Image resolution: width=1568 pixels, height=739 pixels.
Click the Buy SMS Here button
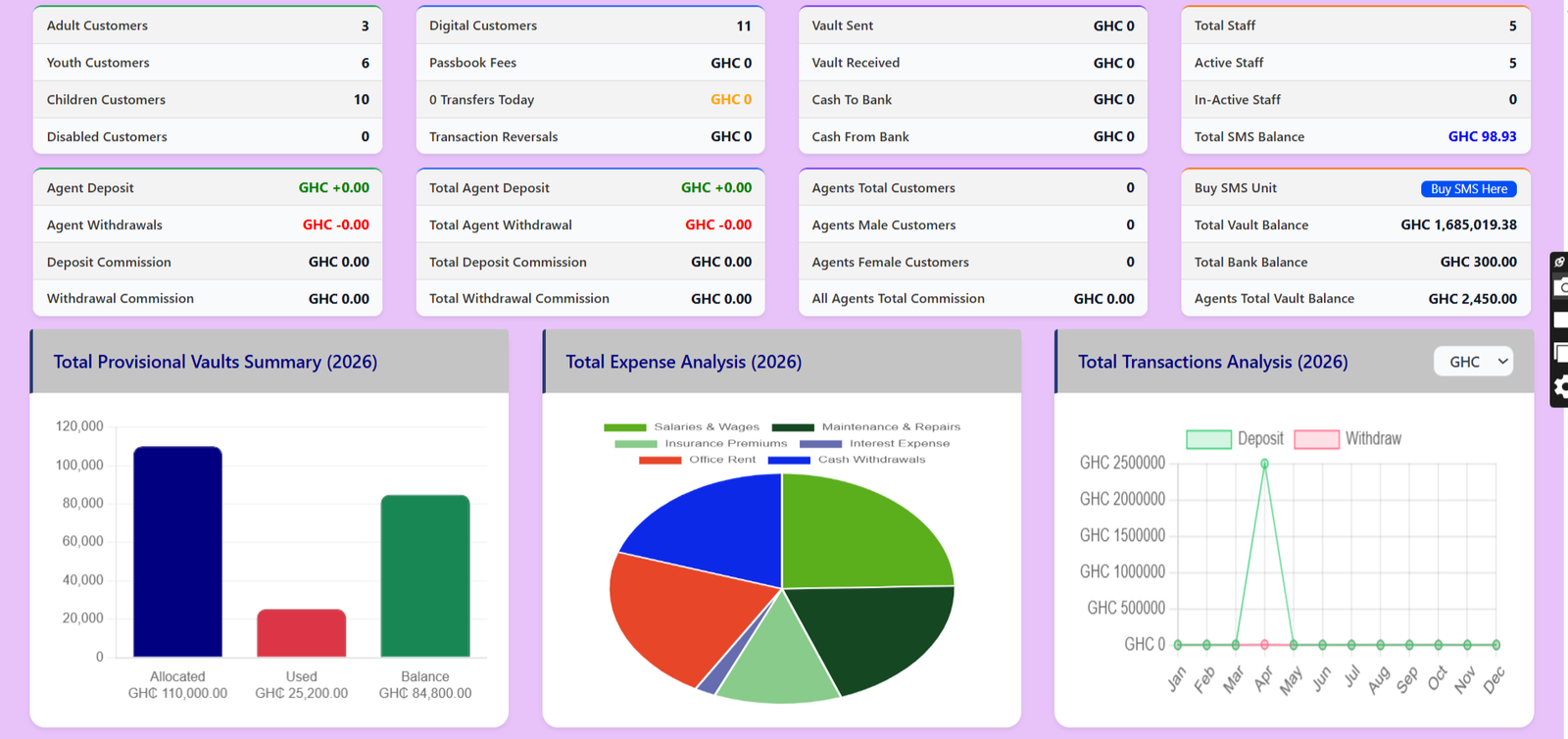[1468, 189]
